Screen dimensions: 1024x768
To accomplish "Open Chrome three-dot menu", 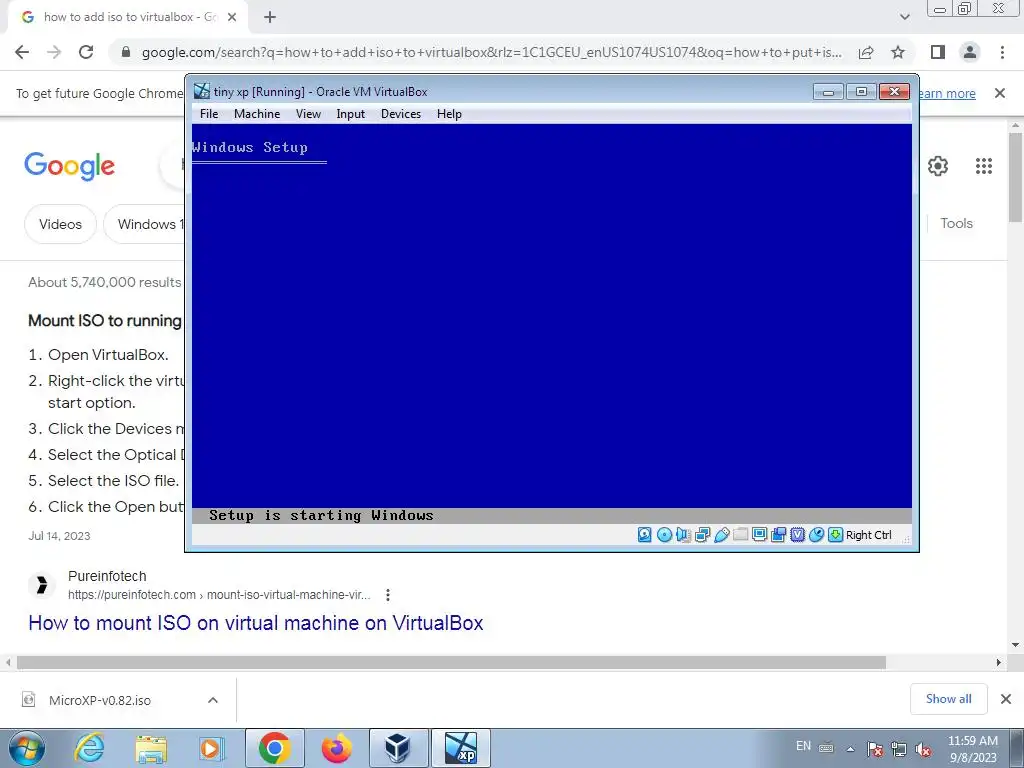I will [1002, 52].
